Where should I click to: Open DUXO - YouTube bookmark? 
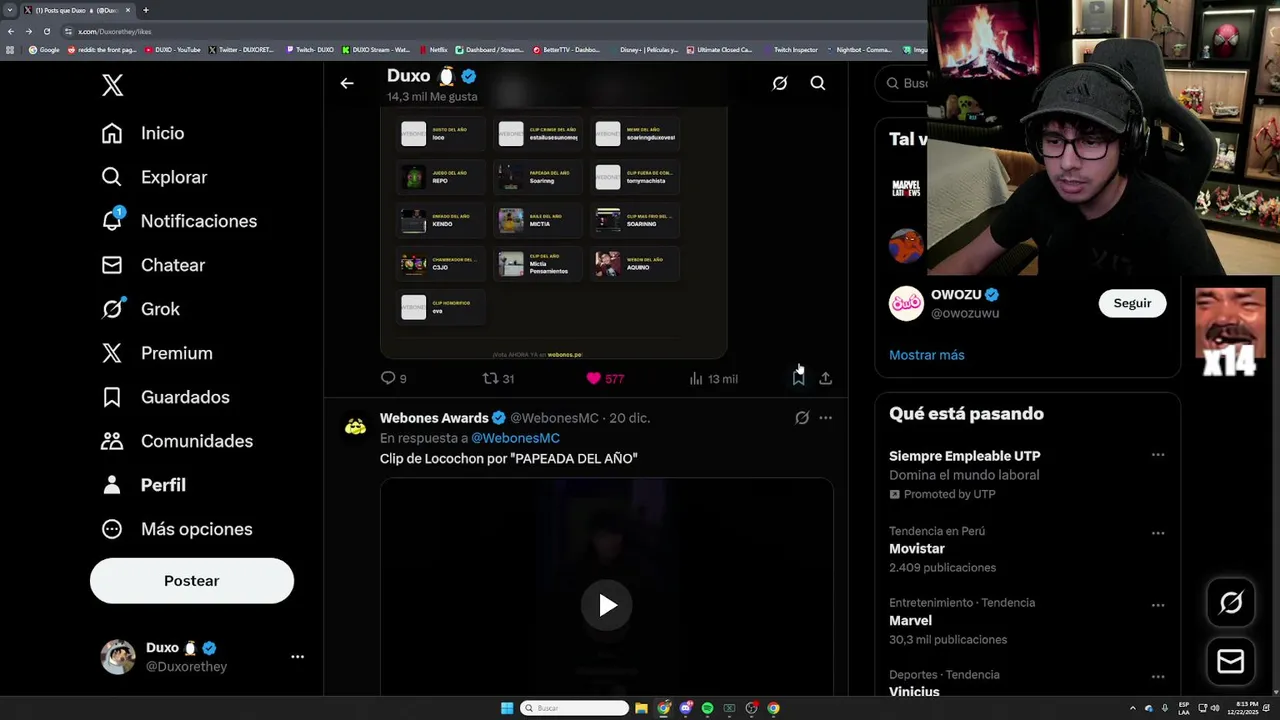[172, 49]
